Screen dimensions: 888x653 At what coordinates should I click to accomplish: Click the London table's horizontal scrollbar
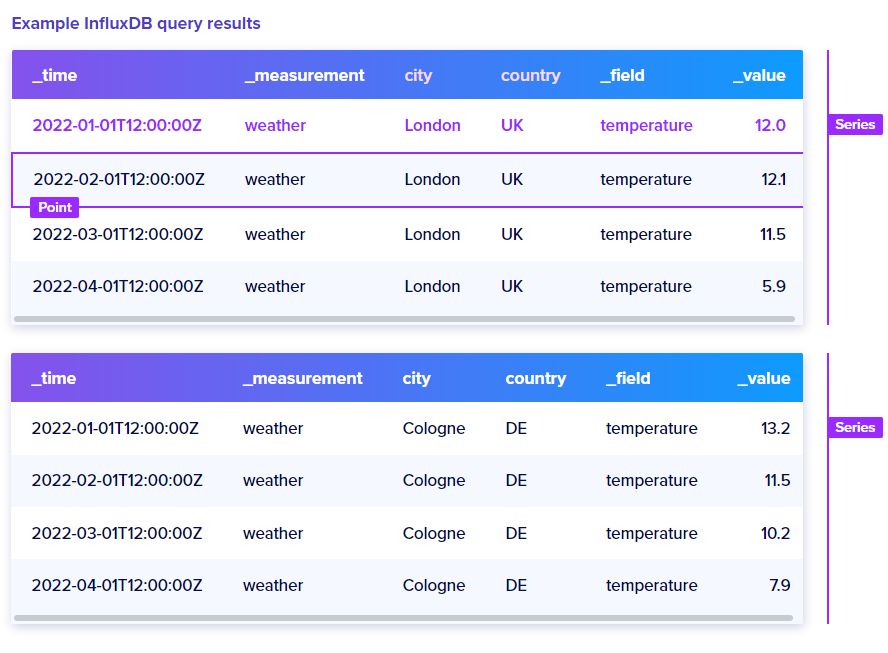[x=404, y=319]
